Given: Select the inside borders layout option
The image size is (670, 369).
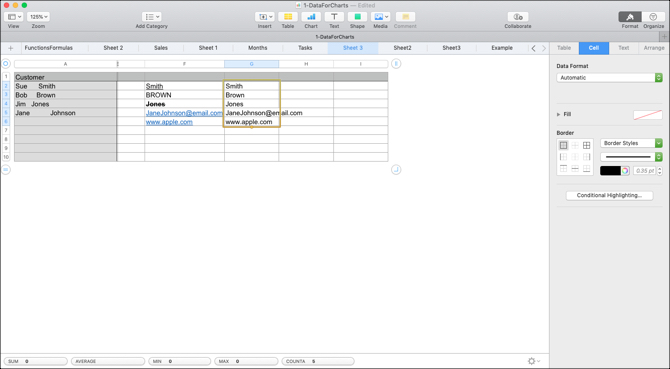Looking at the screenshot, I should pos(575,145).
